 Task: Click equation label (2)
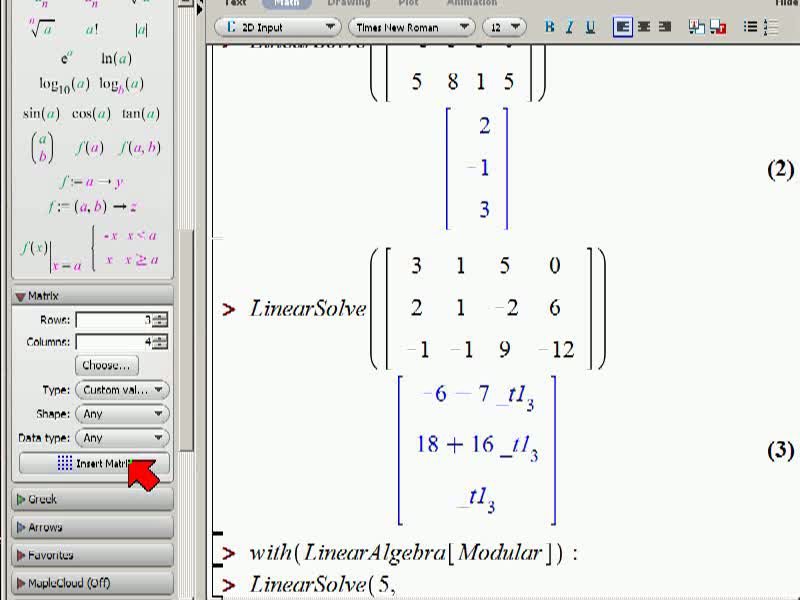781,169
